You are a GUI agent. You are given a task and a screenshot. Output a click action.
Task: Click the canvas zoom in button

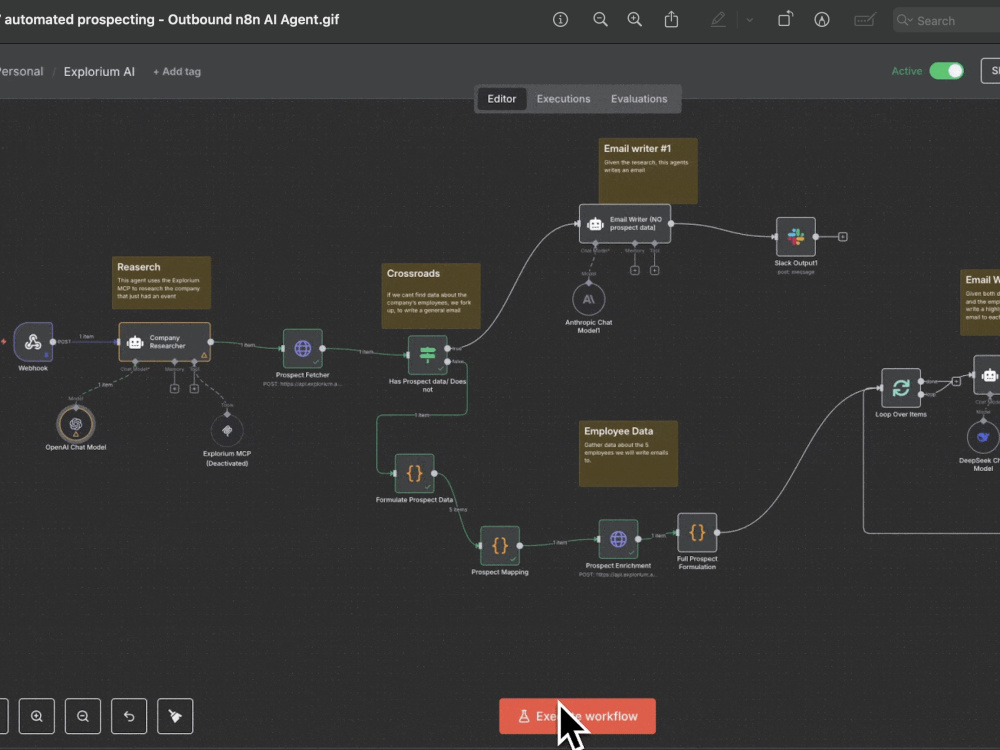click(37, 716)
